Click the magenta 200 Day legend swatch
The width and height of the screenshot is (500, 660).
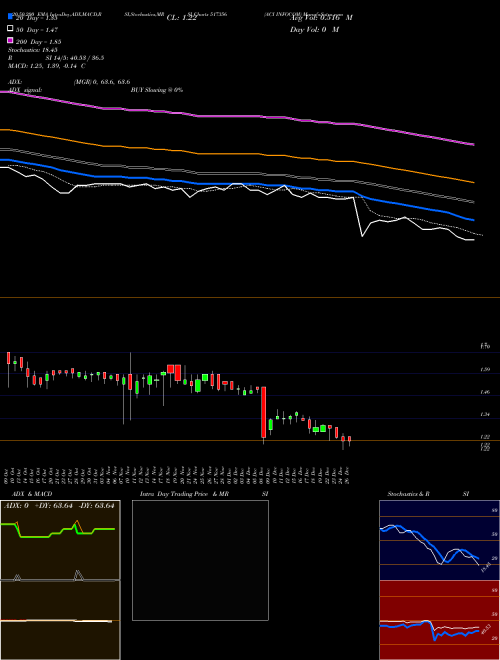[10, 40]
